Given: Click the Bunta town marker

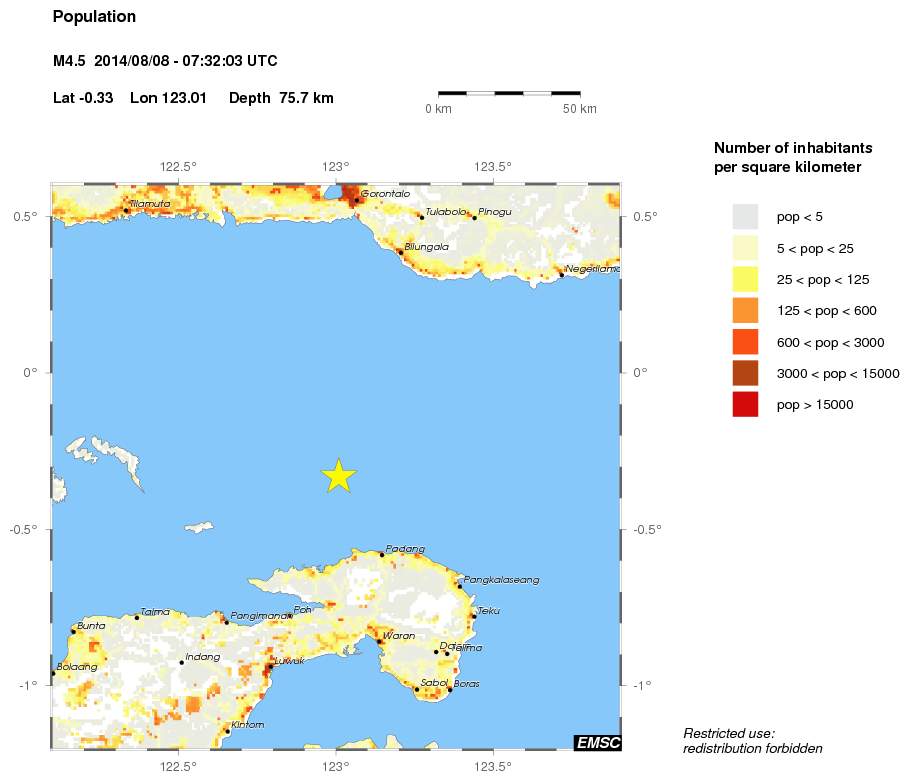Looking at the screenshot, I should coord(73,631).
